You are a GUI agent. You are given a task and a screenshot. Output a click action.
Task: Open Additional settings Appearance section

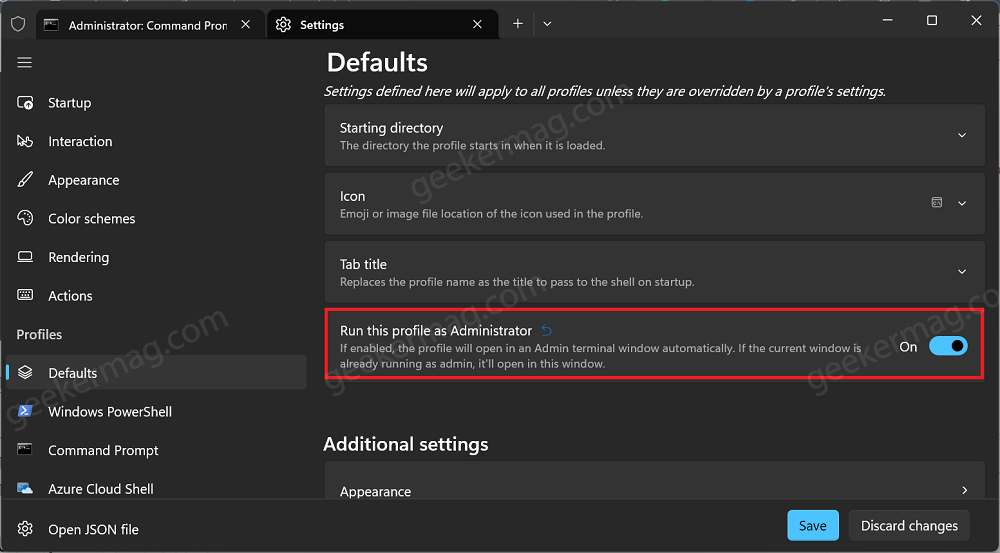tap(654, 482)
